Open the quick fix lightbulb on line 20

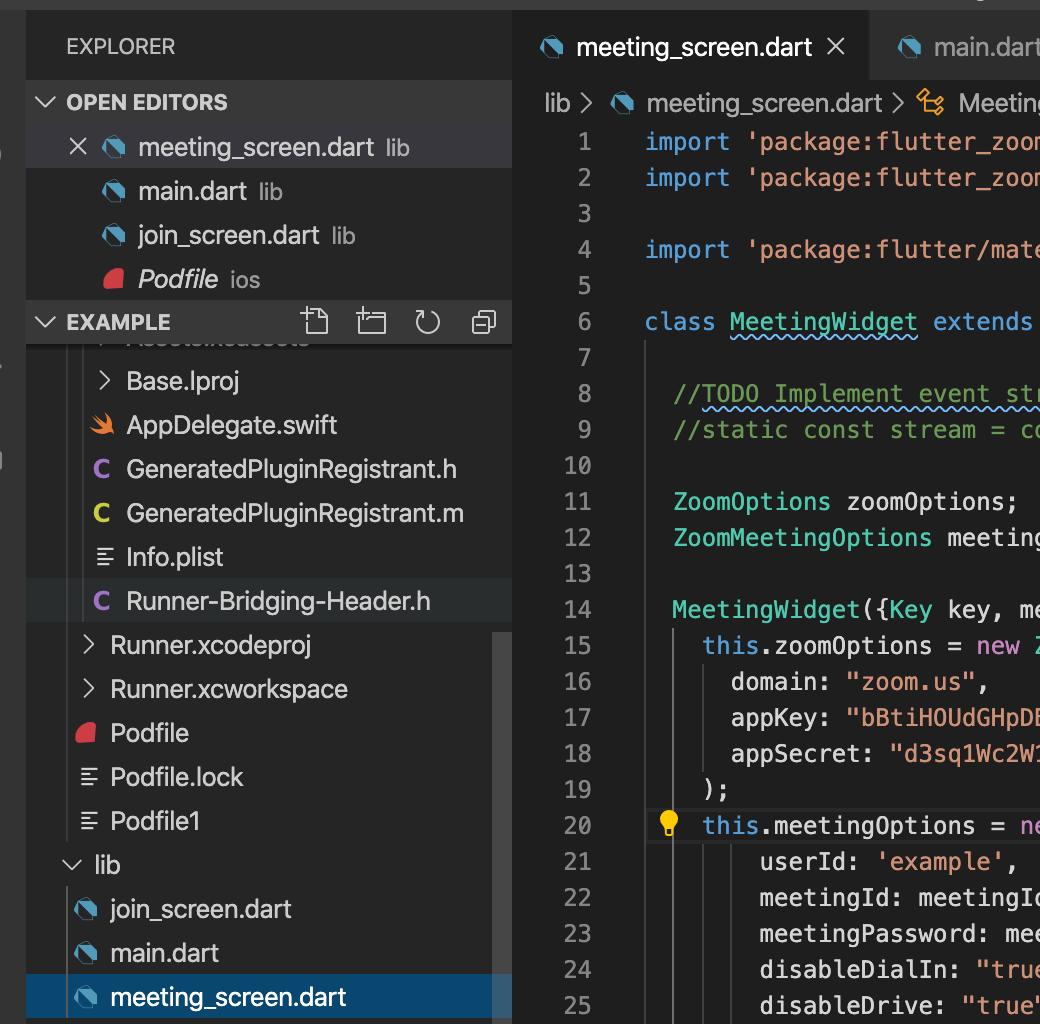coord(668,824)
